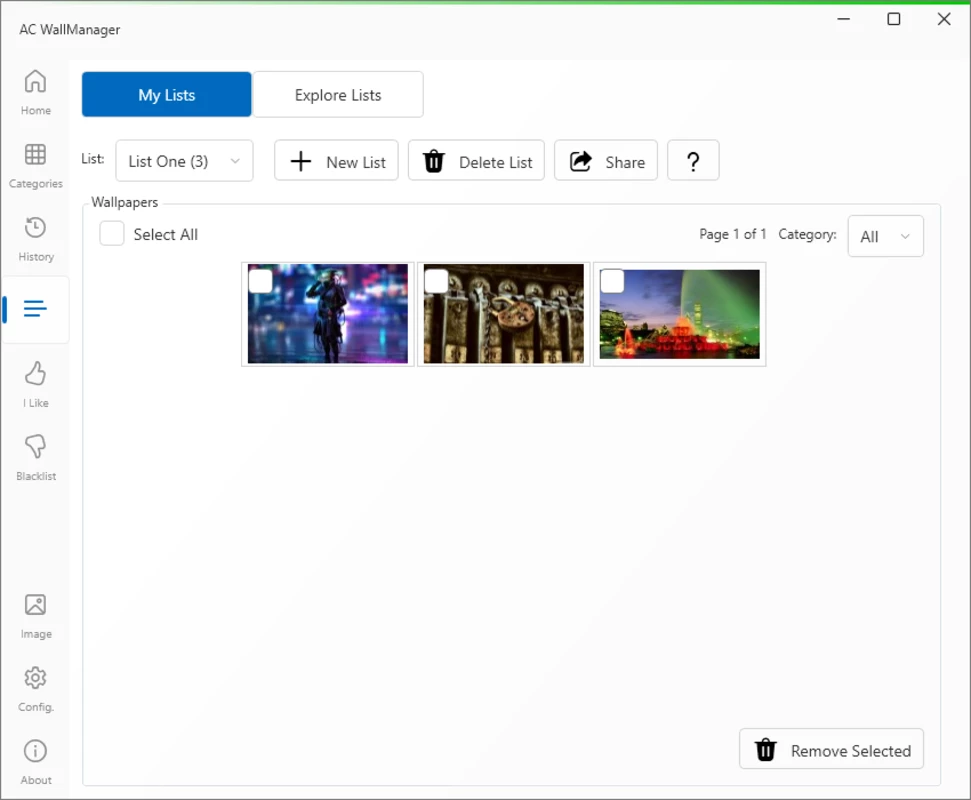The height and width of the screenshot is (800, 971).
Task: Switch to My Lists tab
Action: (167, 95)
